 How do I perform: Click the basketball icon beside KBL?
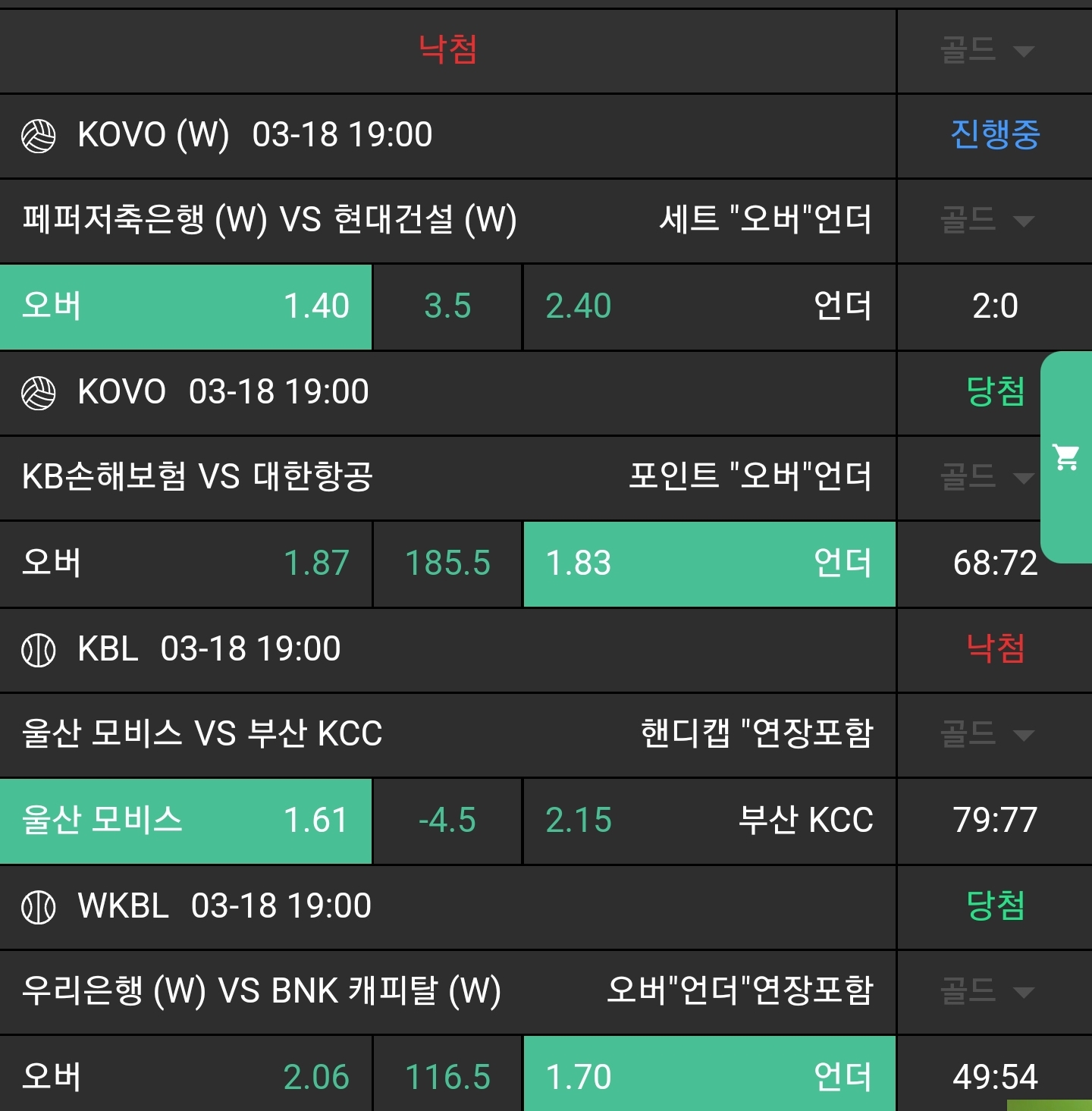pyautogui.click(x=39, y=651)
